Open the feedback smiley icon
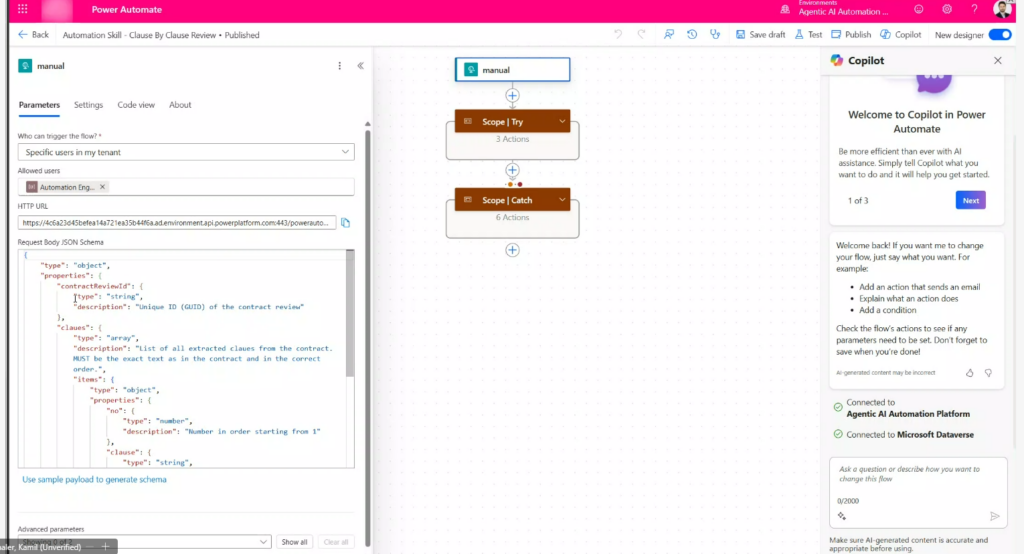The width and height of the screenshot is (1024, 554). (919, 9)
